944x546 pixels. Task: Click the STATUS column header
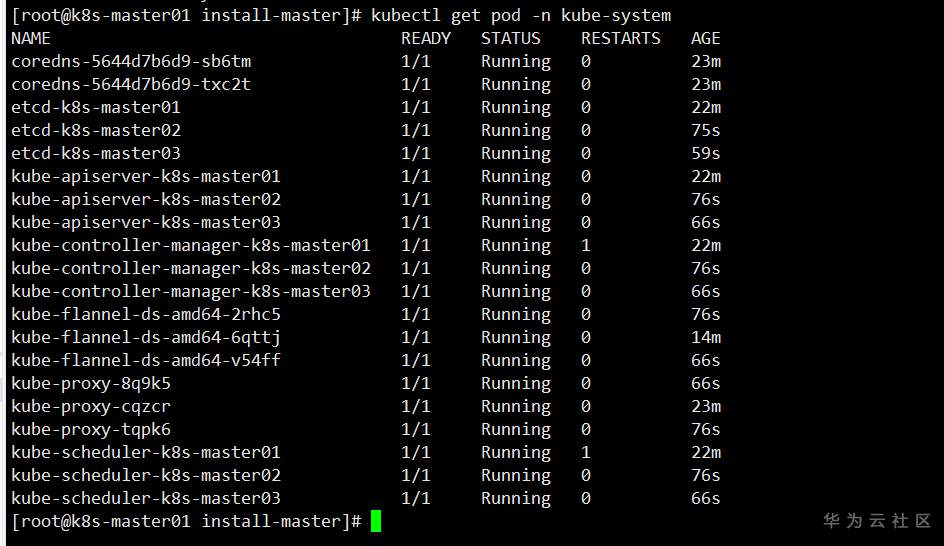(511, 38)
